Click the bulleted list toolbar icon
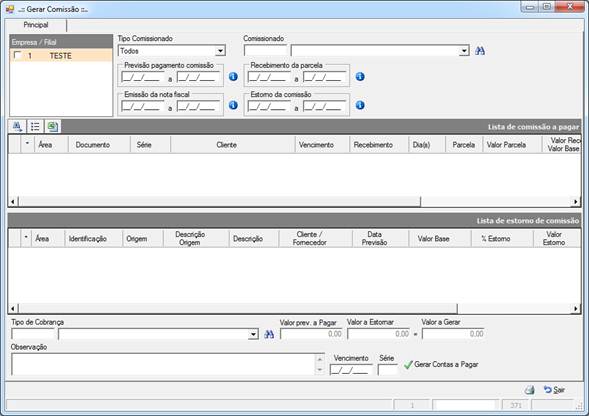The image size is (589, 416). [35, 127]
